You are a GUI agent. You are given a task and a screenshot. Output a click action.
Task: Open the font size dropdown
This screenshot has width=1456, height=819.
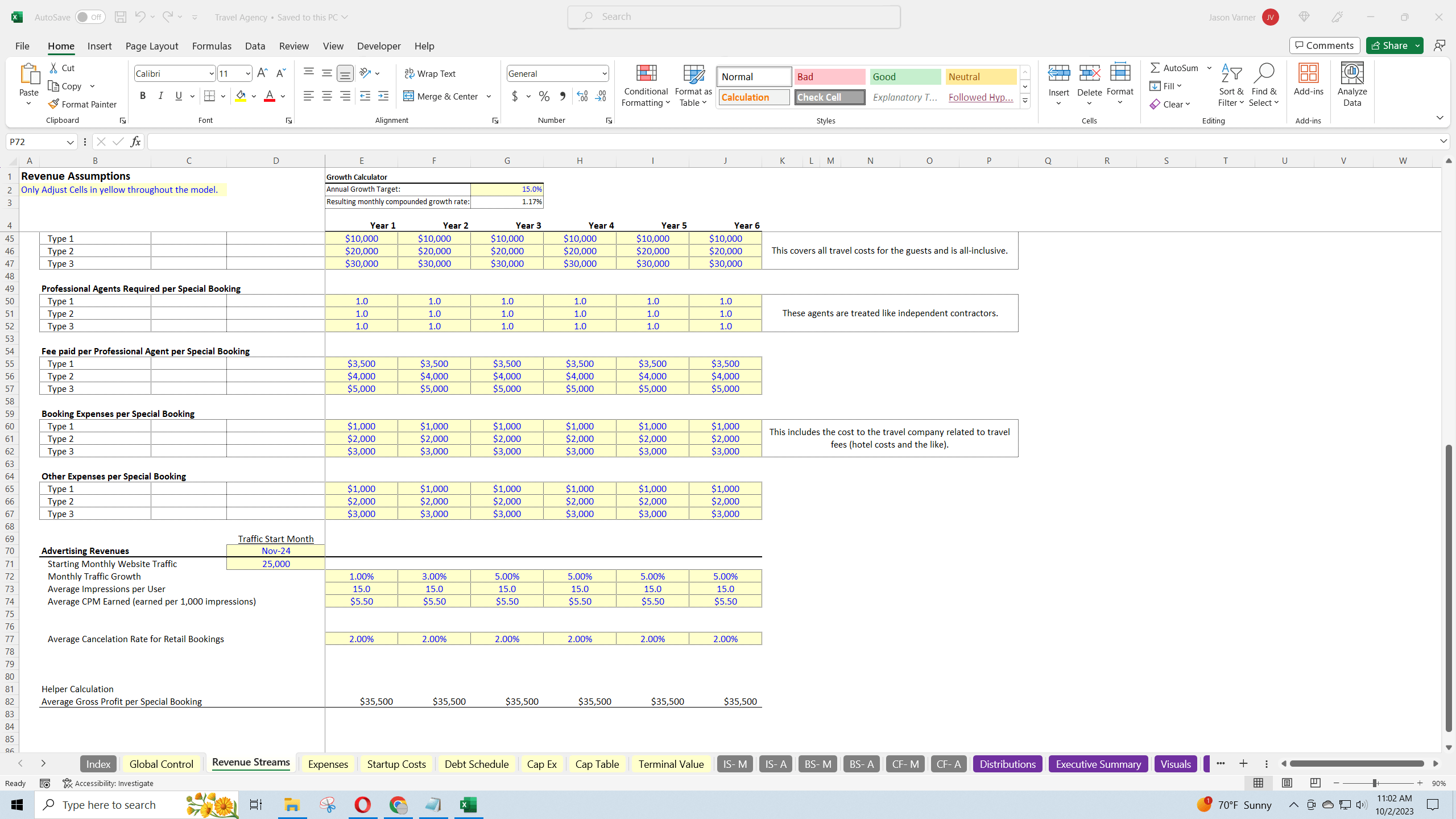[247, 73]
